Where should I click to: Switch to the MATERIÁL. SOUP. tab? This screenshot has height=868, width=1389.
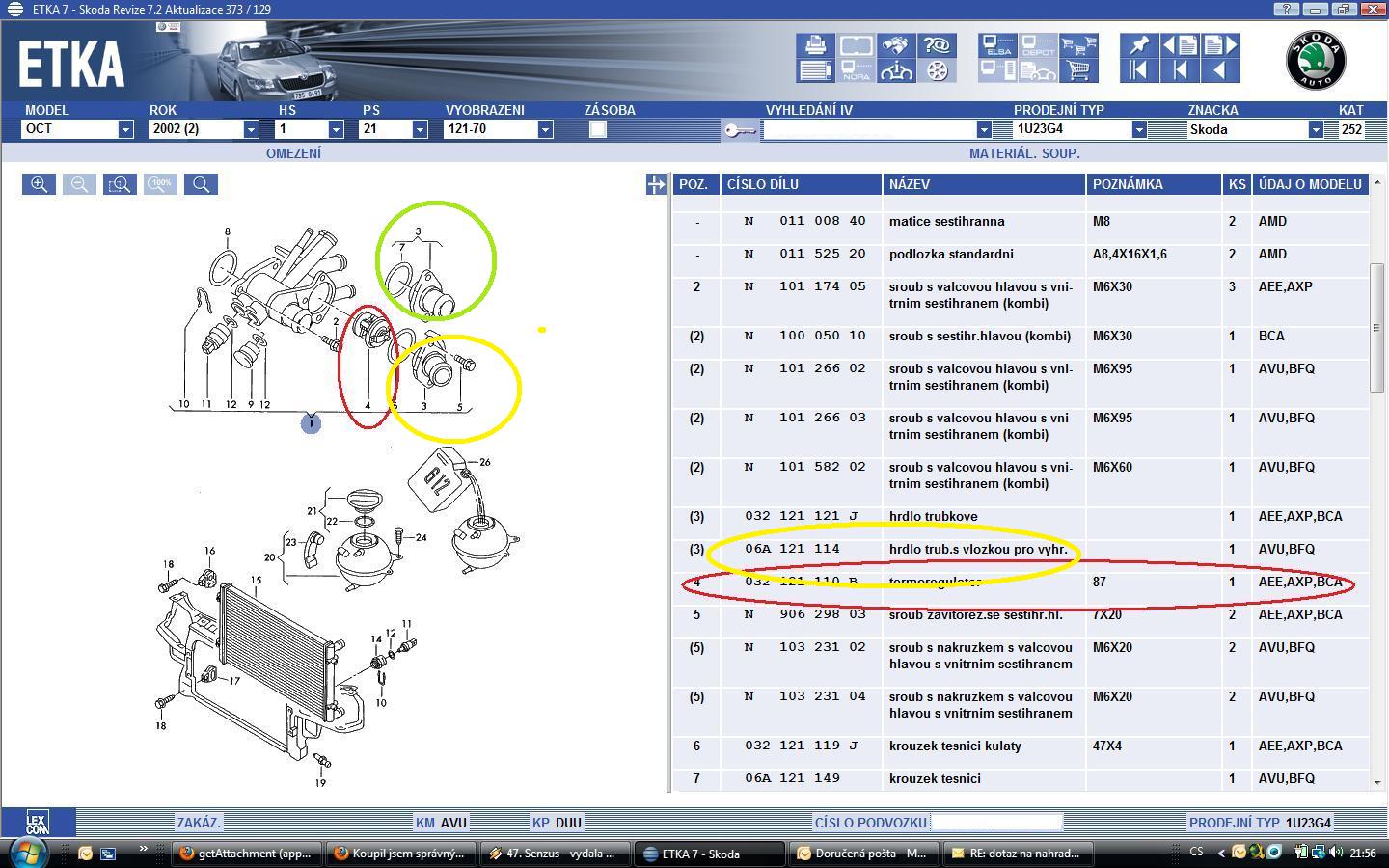pyautogui.click(x=1024, y=153)
